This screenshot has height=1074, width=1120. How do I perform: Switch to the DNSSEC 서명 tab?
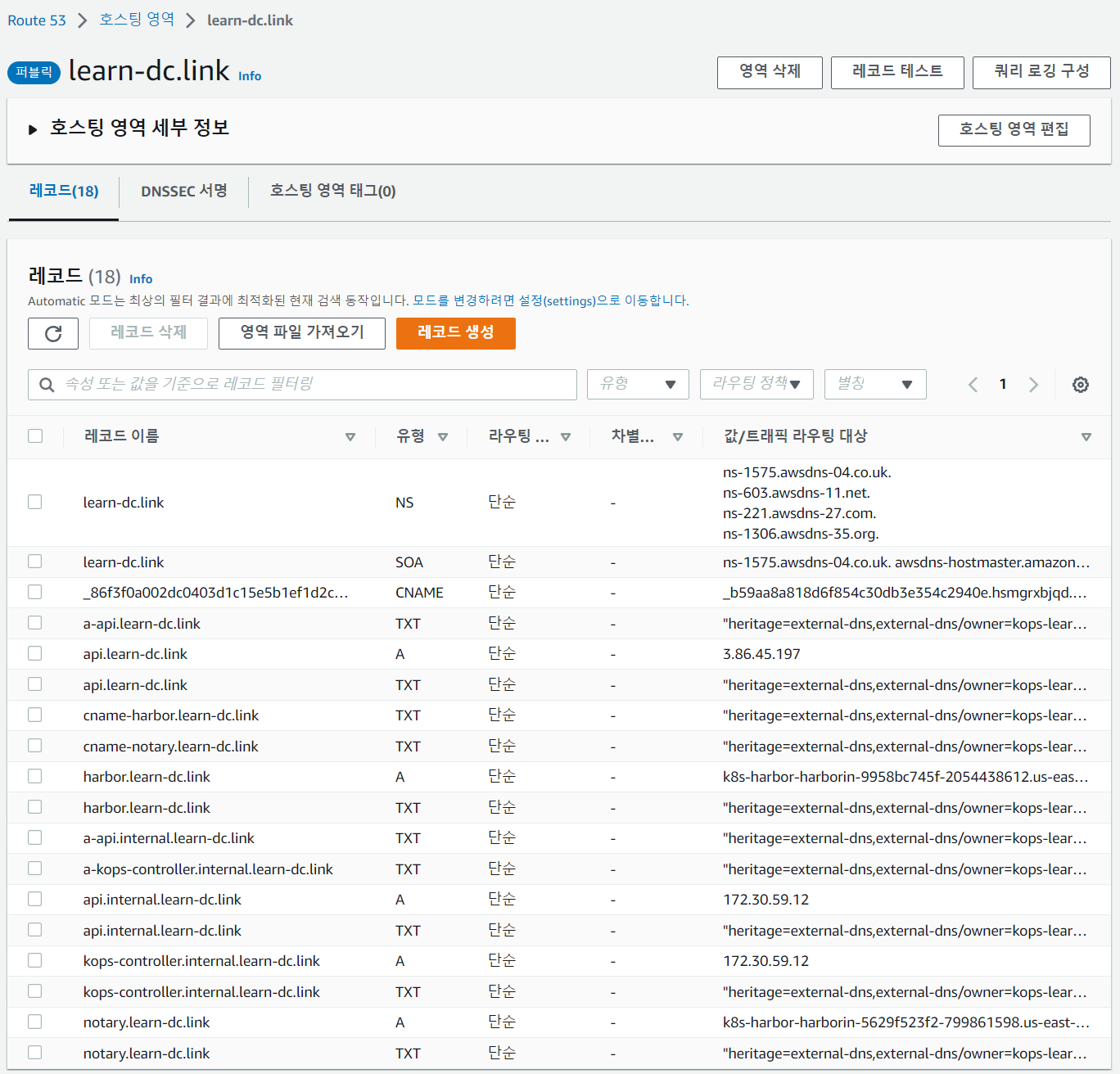[183, 192]
